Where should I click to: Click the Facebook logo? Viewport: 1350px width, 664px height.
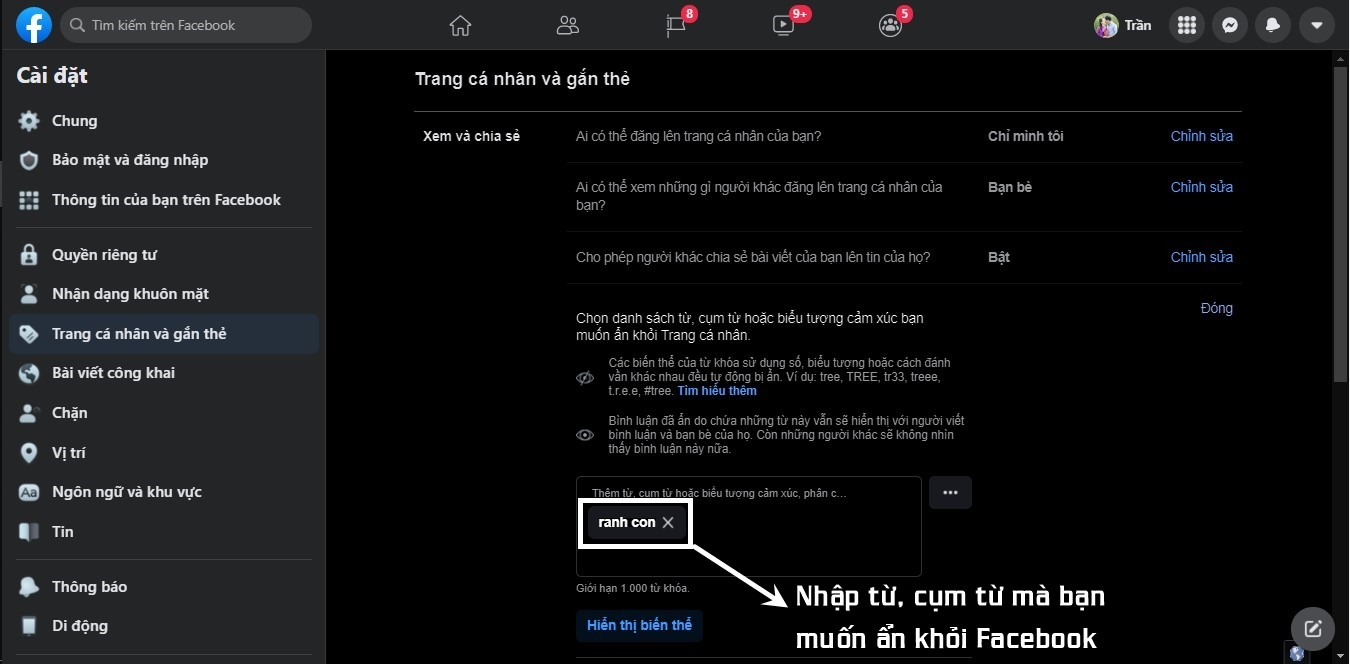click(33, 24)
